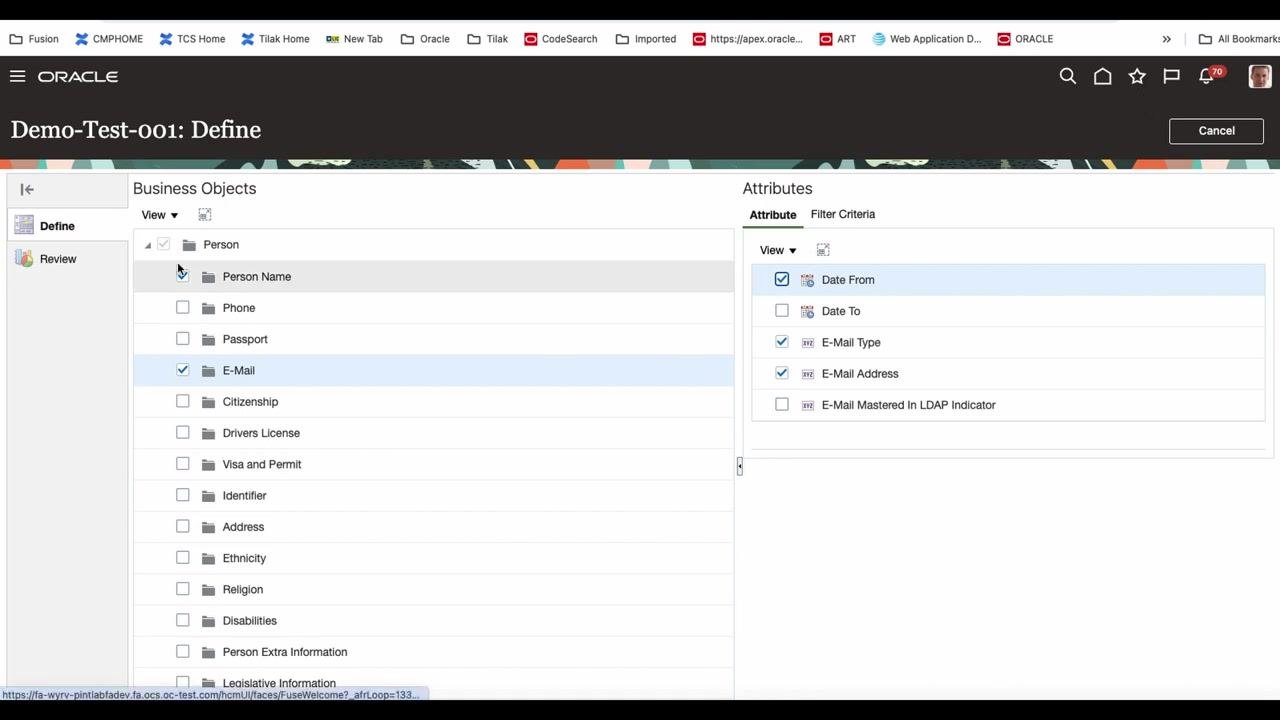Click the E-Mail Address attribute type icon
Screen dimensions: 1280x720
coord(807,374)
